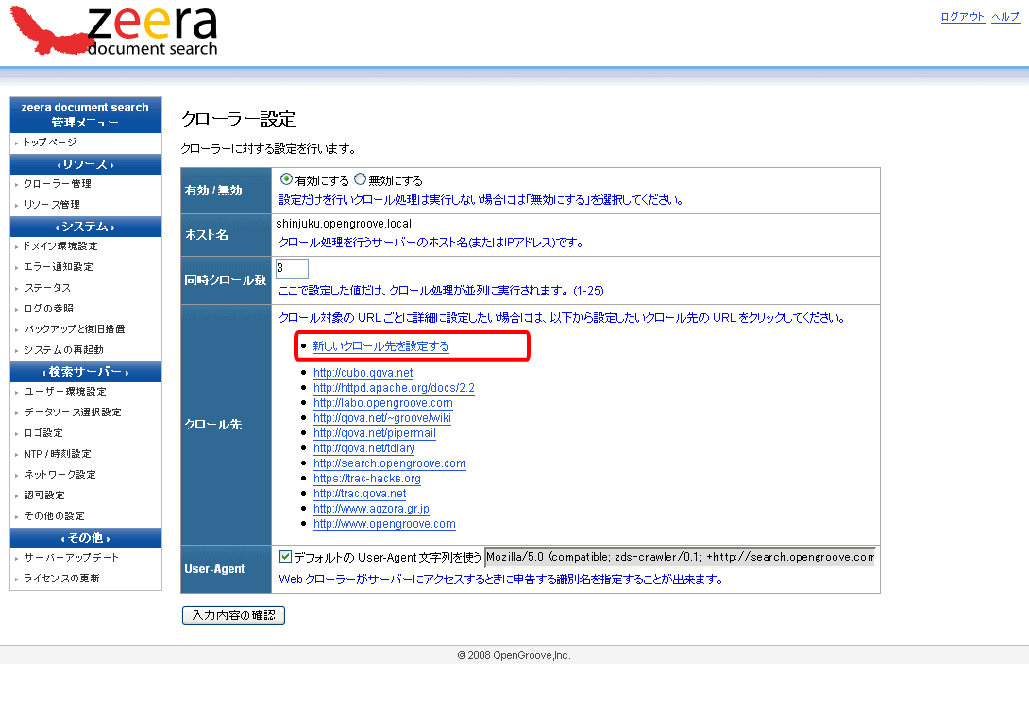Screen dimensions: 1029x722
Task: Select the 有効にする radio button
Action: click(286, 179)
